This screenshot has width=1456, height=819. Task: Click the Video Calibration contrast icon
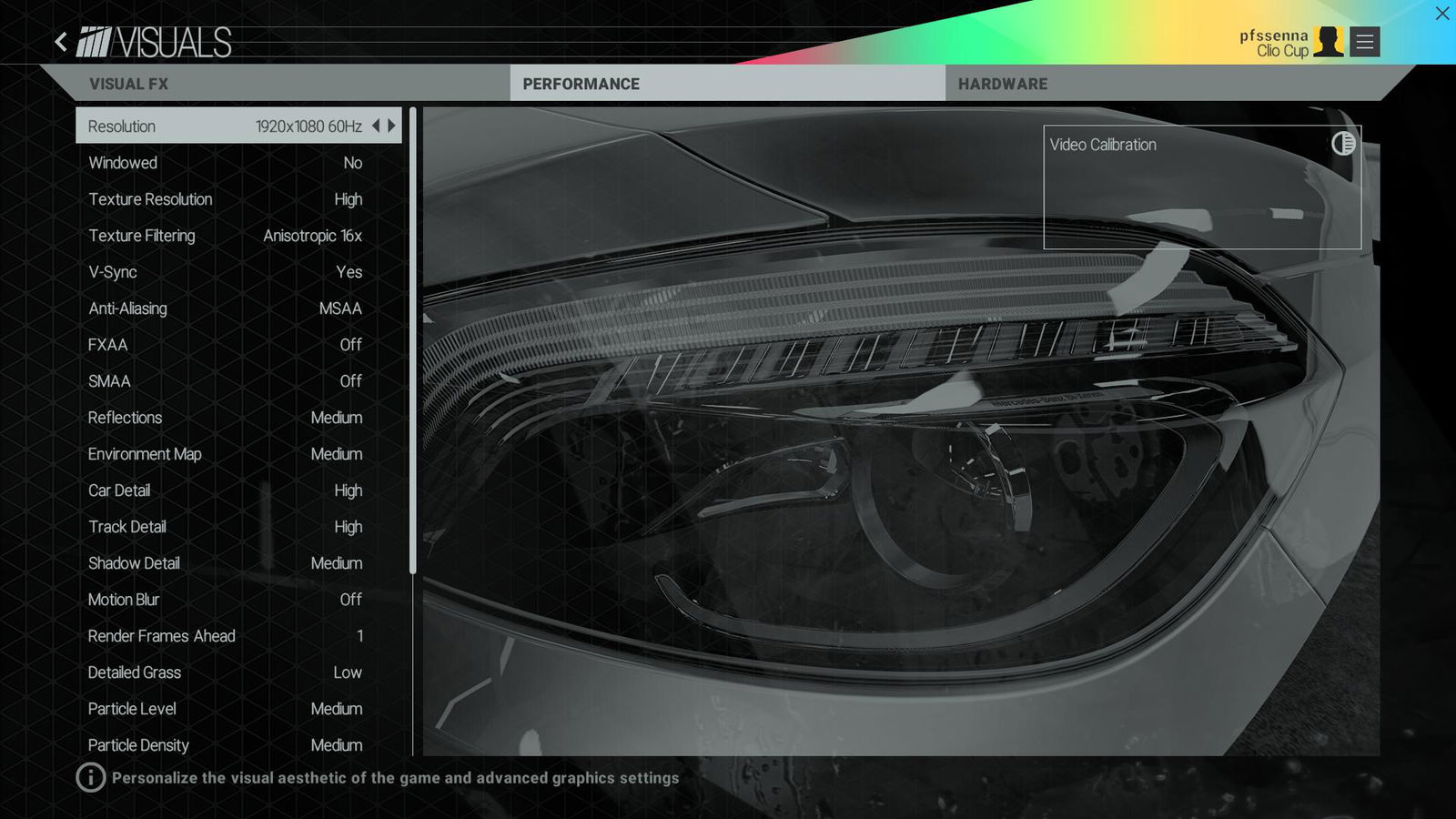point(1343,144)
